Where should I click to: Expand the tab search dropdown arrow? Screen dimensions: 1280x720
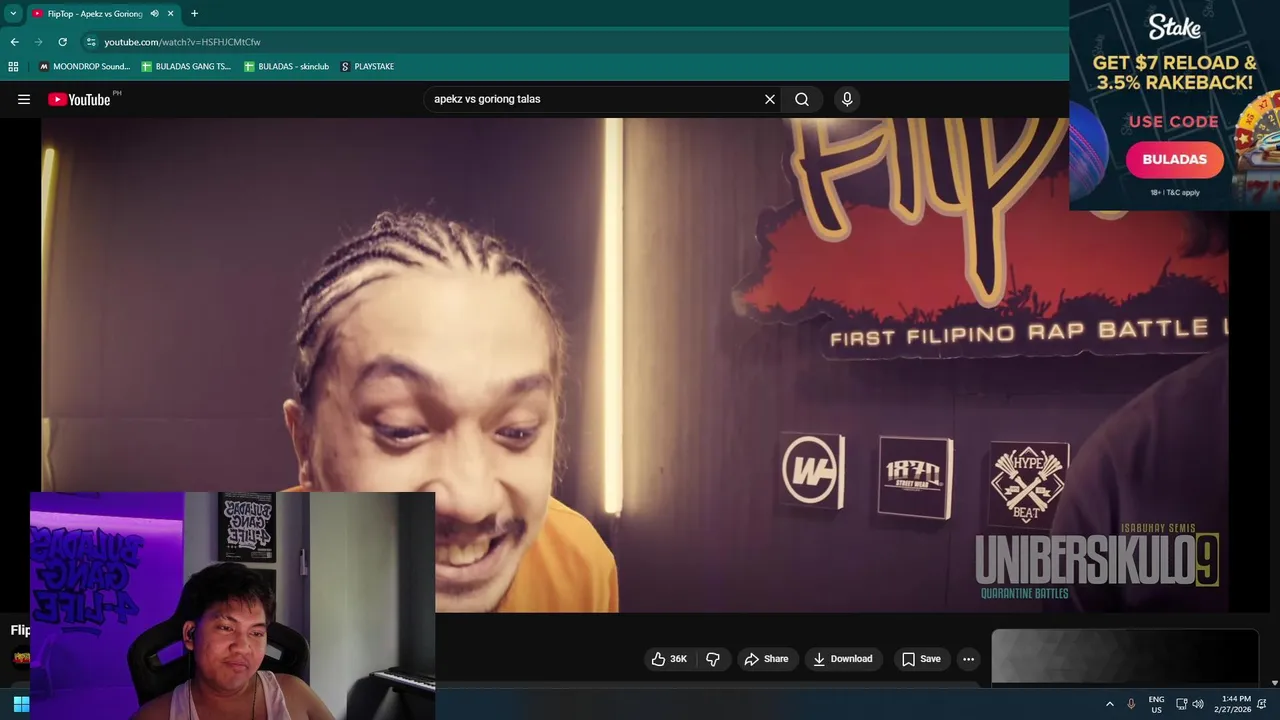pos(13,14)
